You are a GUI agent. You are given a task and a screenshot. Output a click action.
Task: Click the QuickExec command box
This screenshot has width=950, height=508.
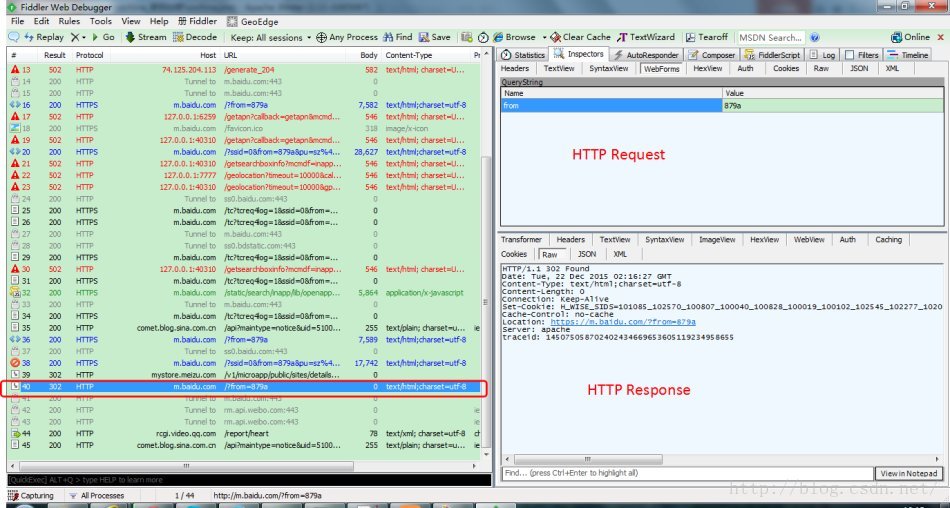point(248,480)
